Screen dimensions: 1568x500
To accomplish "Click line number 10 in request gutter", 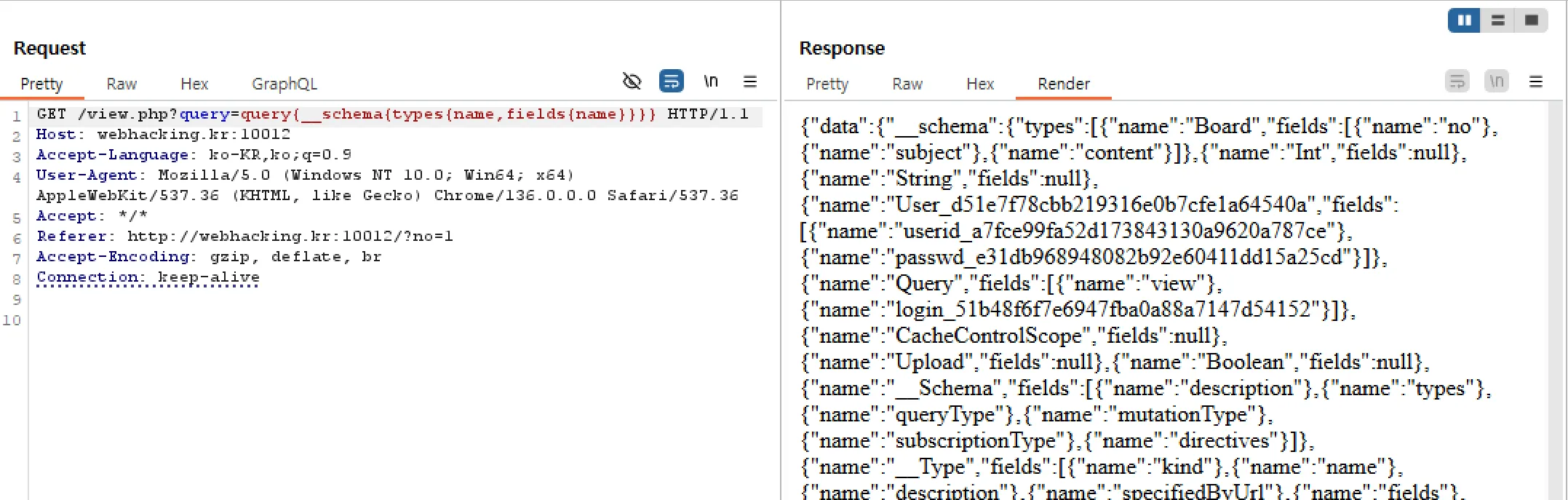I will [12, 320].
